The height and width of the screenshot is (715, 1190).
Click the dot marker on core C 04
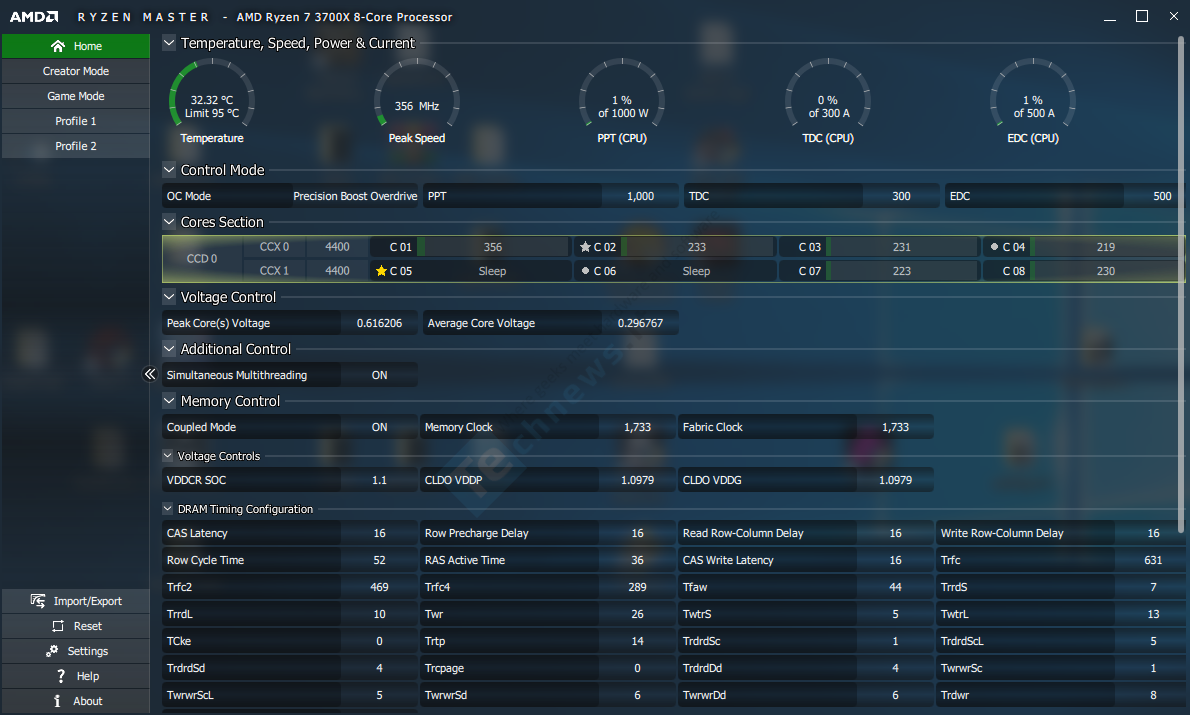(x=994, y=247)
